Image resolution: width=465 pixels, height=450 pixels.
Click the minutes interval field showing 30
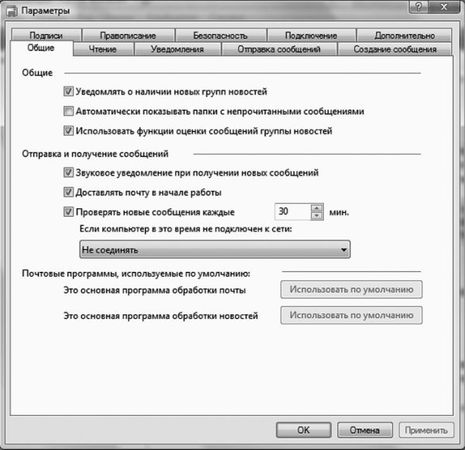point(293,212)
